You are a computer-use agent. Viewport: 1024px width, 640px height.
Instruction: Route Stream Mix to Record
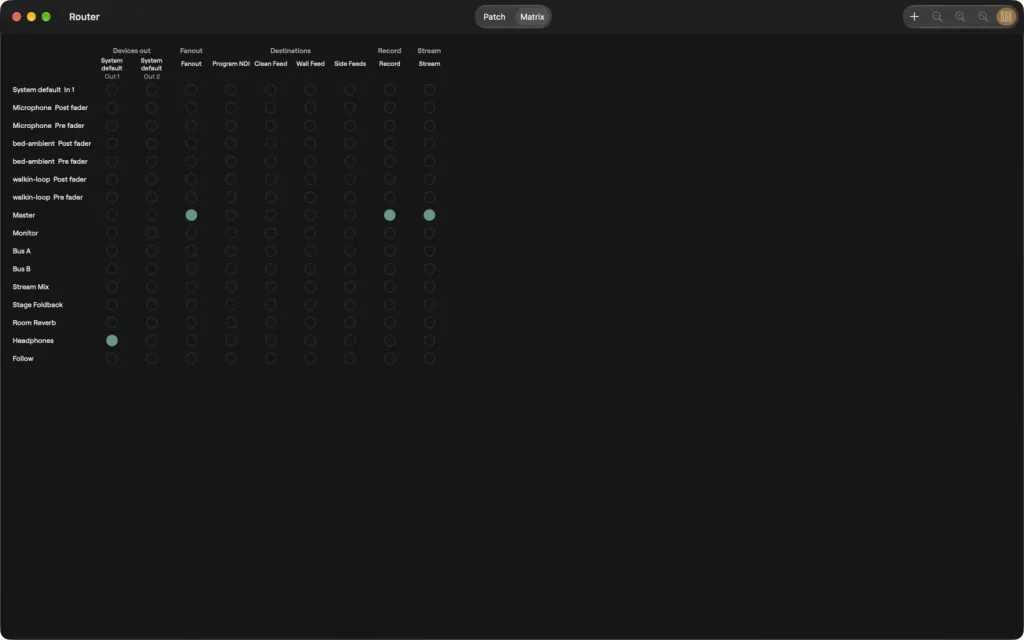390,287
